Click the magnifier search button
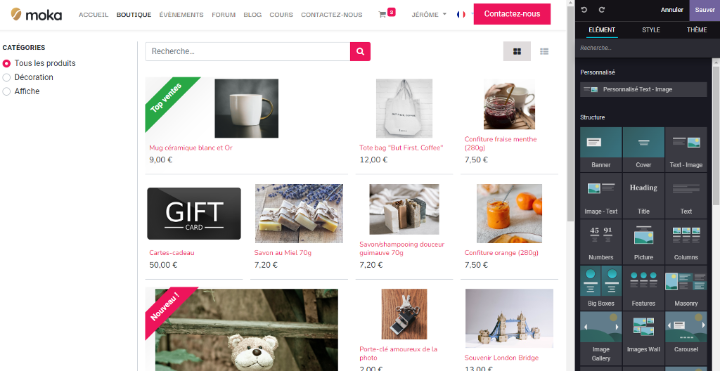Viewport: 720px width, 371px height. (x=360, y=51)
